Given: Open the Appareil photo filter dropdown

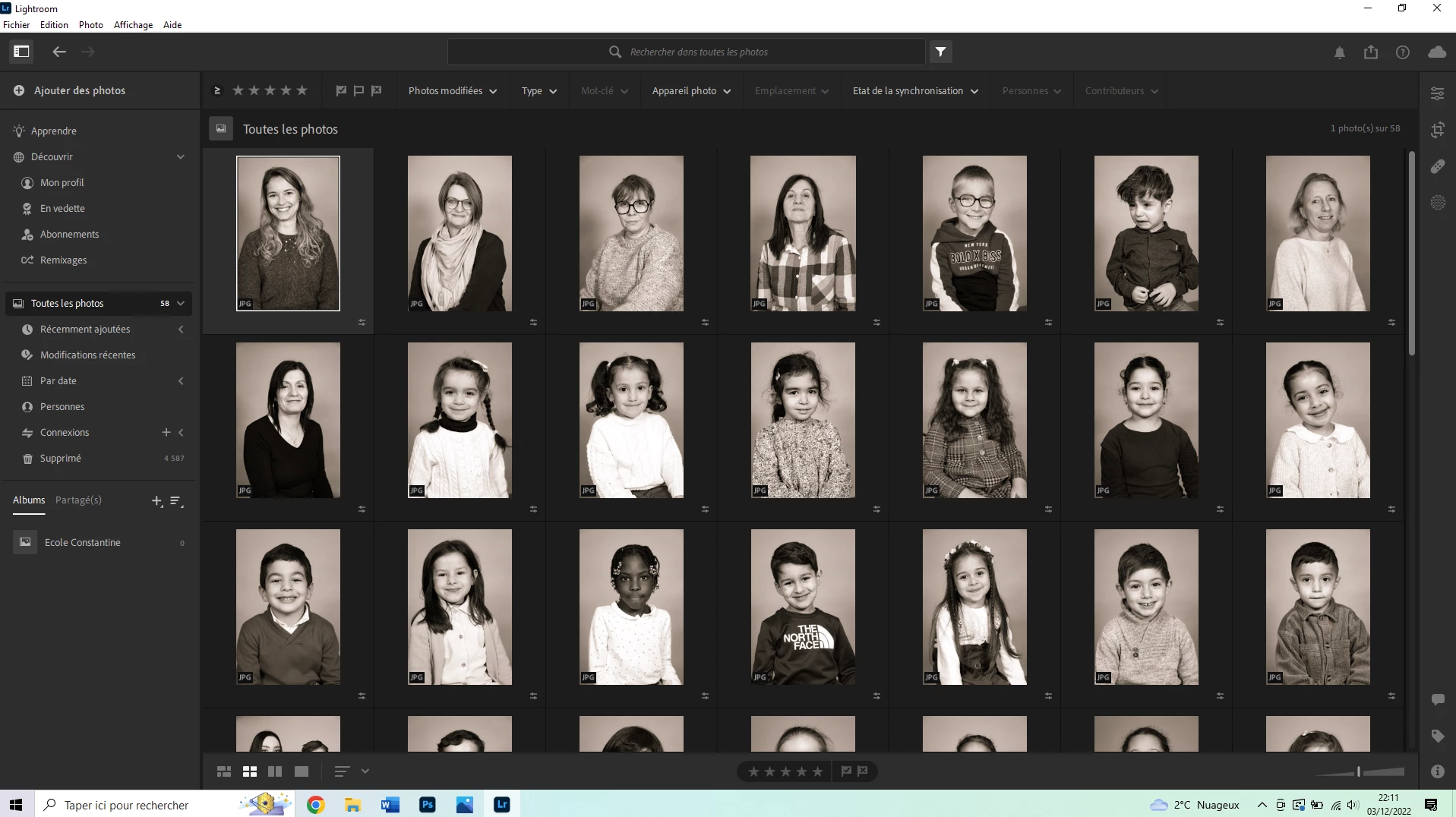Looking at the screenshot, I should pyautogui.click(x=691, y=90).
